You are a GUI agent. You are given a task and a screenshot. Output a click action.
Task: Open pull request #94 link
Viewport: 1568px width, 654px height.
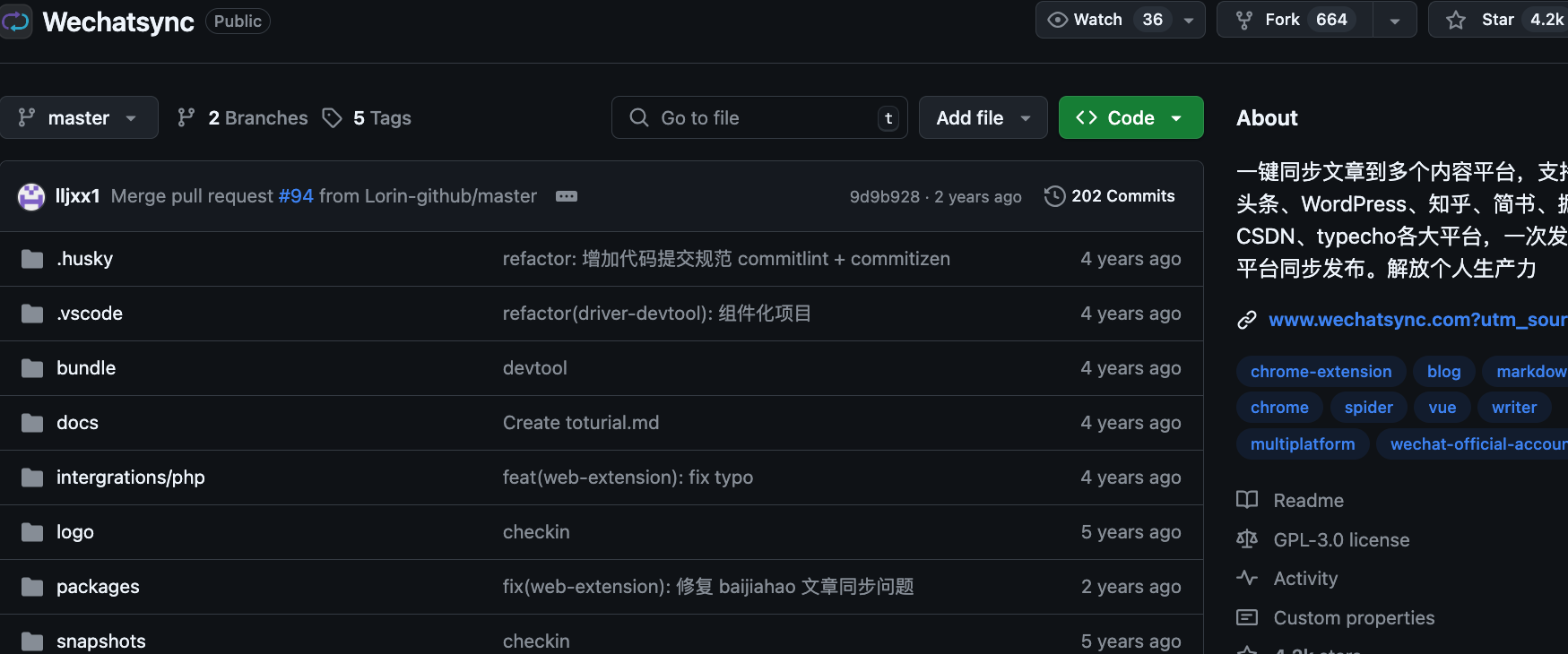click(296, 196)
